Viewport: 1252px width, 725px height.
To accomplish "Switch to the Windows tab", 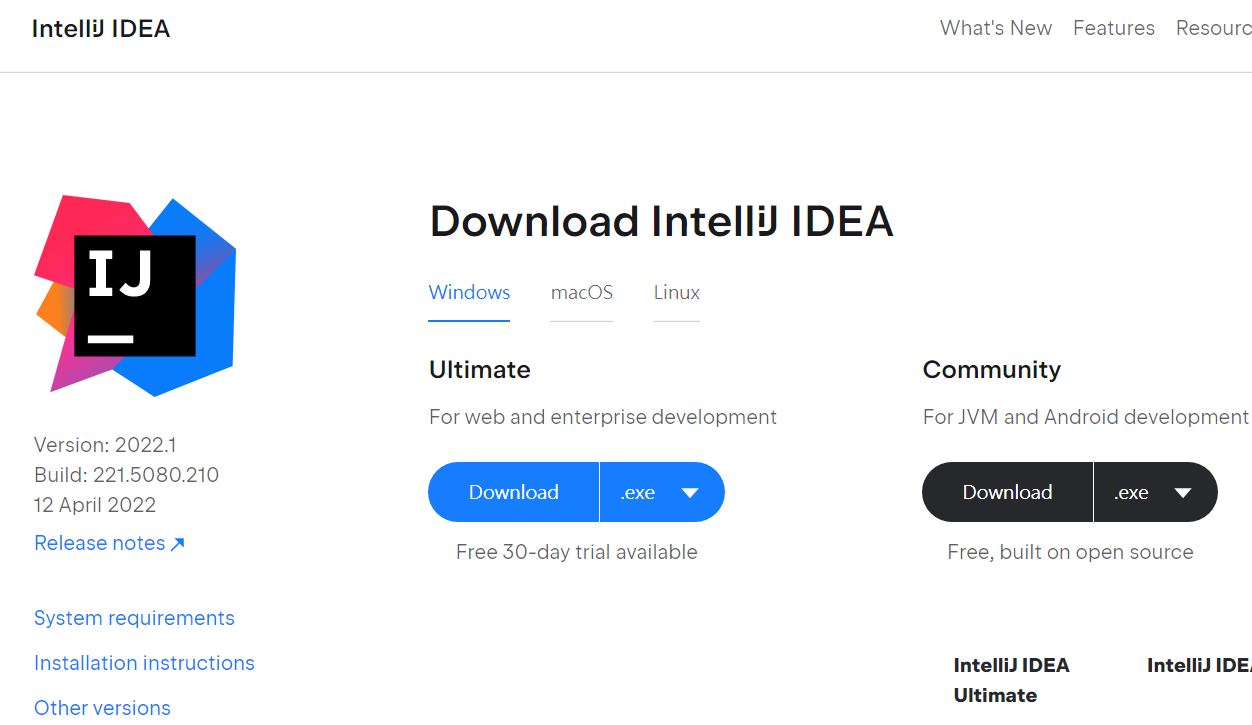I will 469,293.
